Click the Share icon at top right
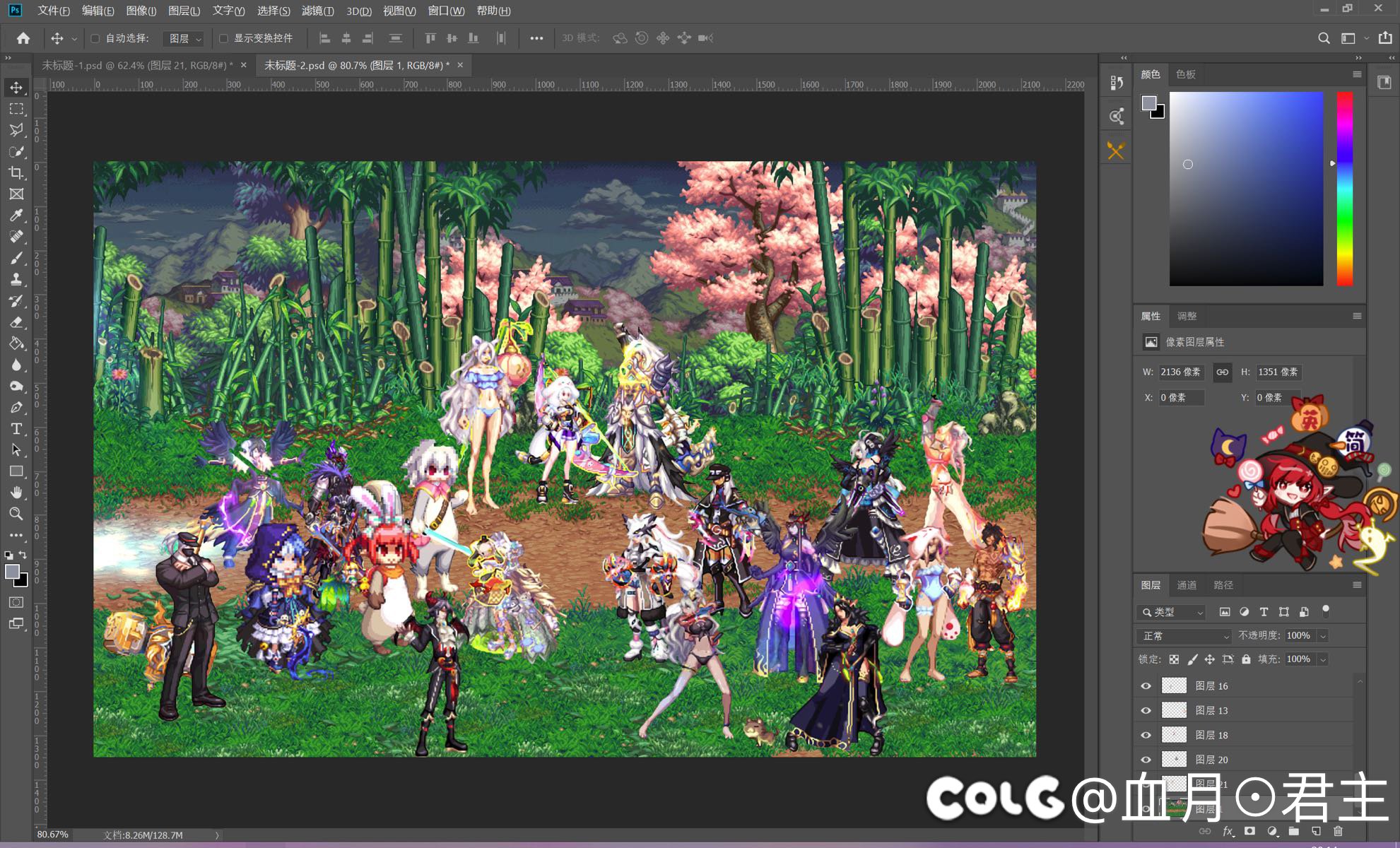The height and width of the screenshot is (848, 1400). point(1385,38)
